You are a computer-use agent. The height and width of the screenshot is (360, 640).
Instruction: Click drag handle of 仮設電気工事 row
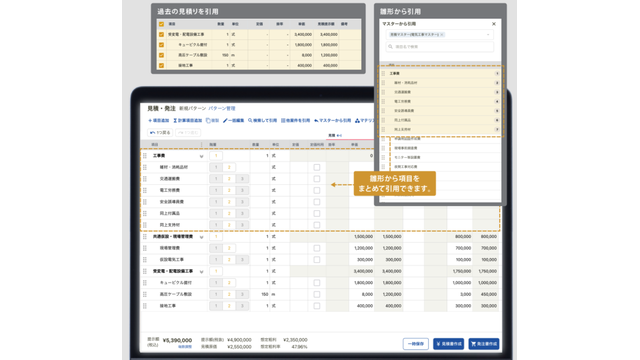tap(144, 260)
